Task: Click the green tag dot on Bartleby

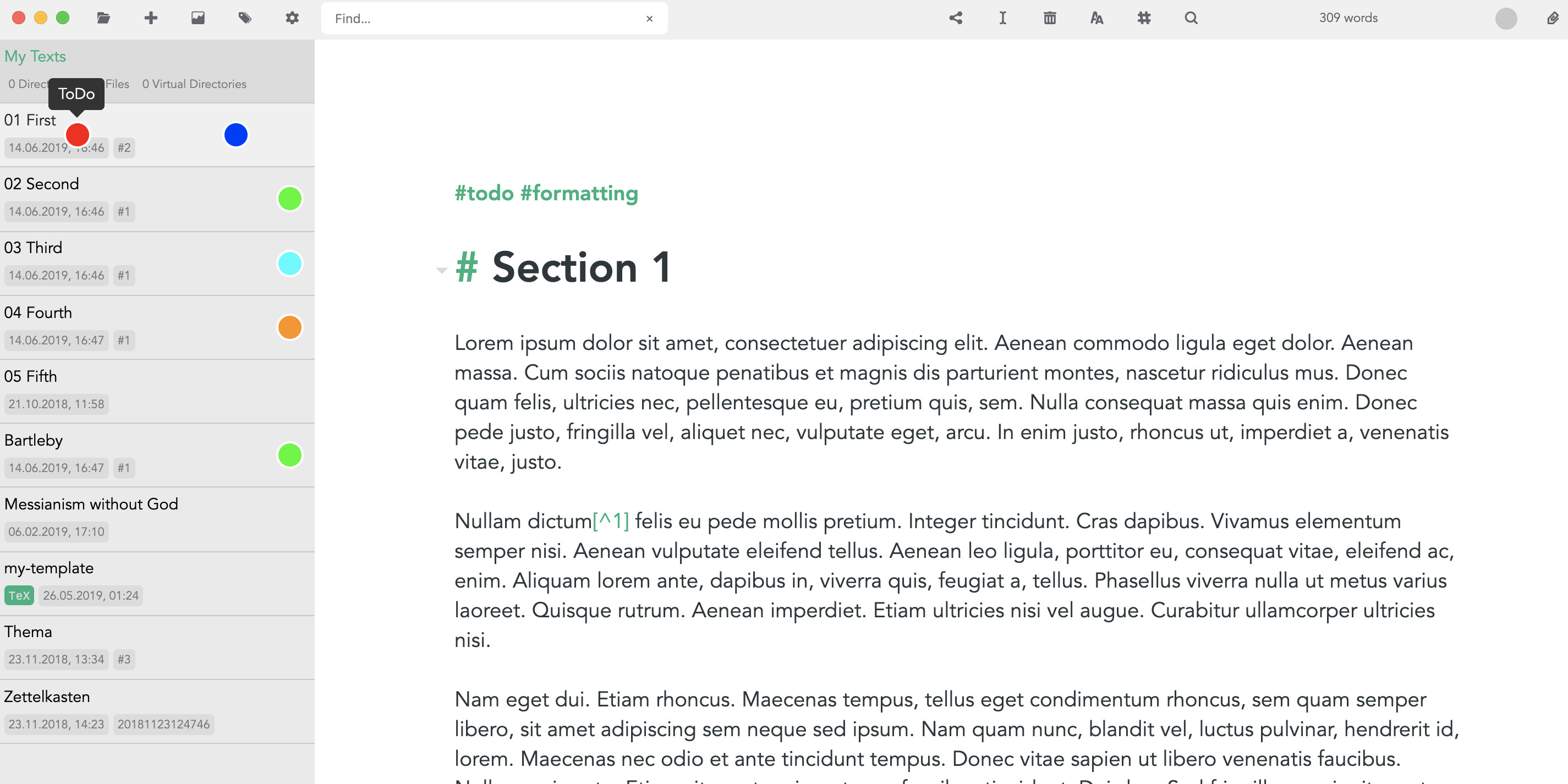Action: tap(290, 454)
